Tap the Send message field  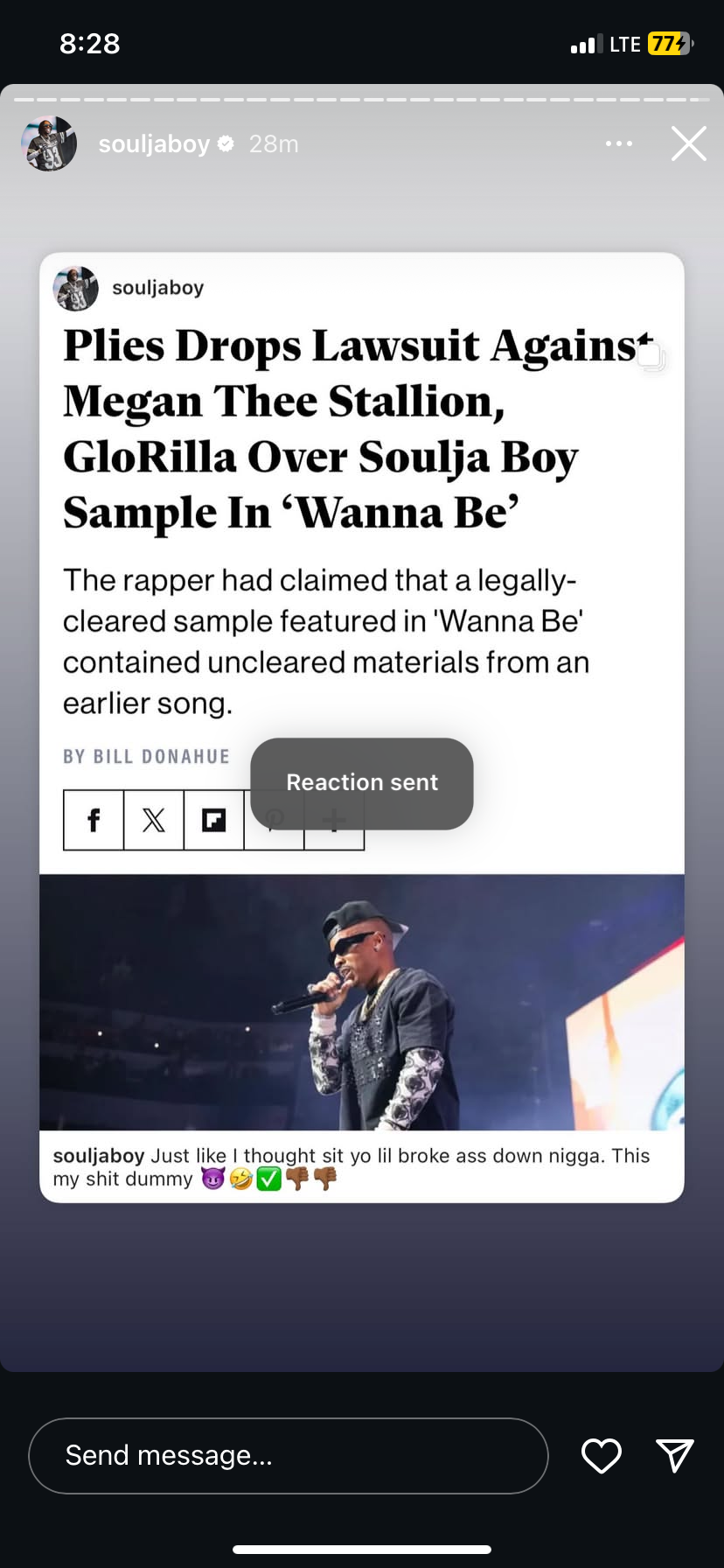288,1455
